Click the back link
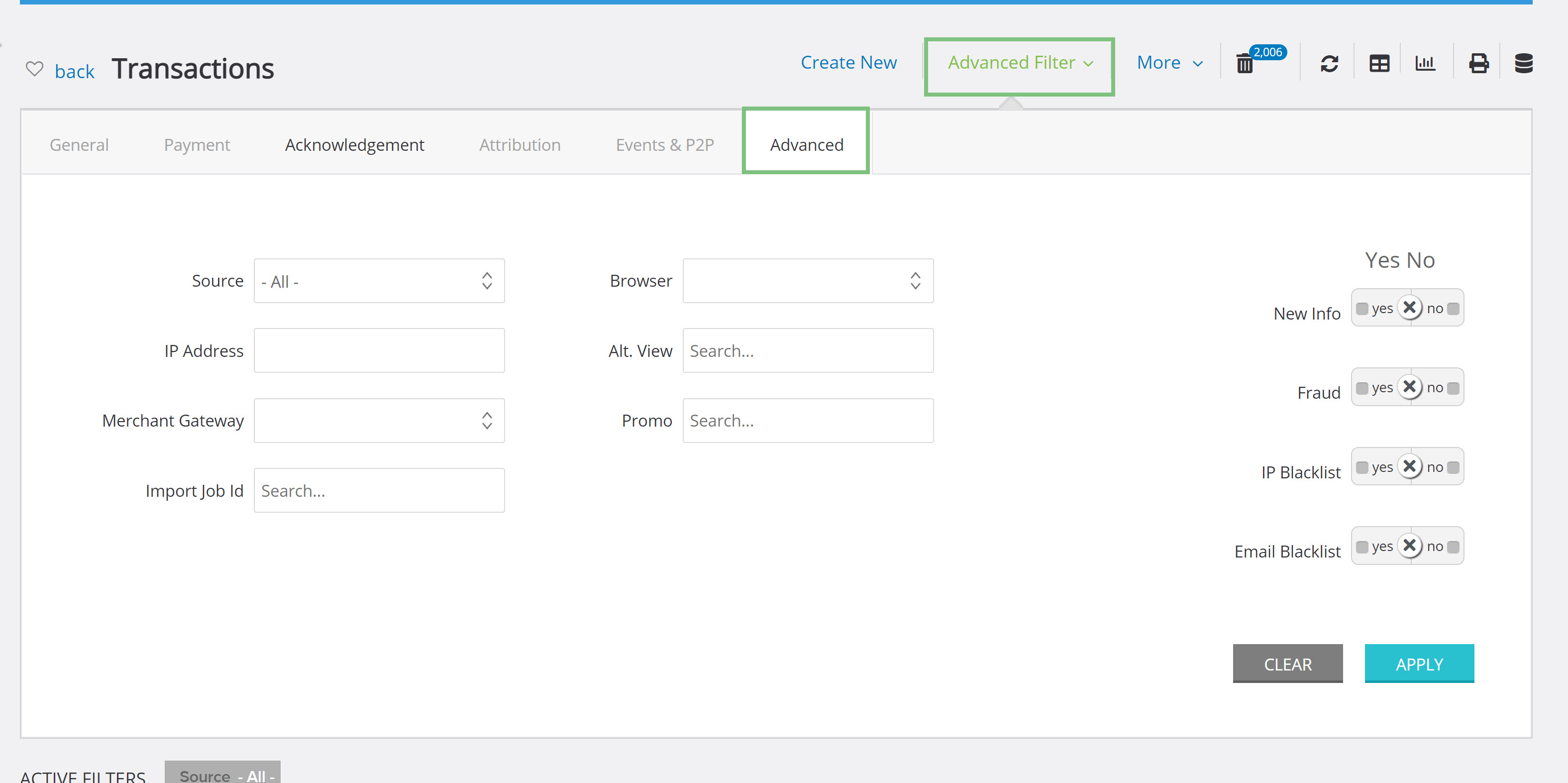 [74, 72]
